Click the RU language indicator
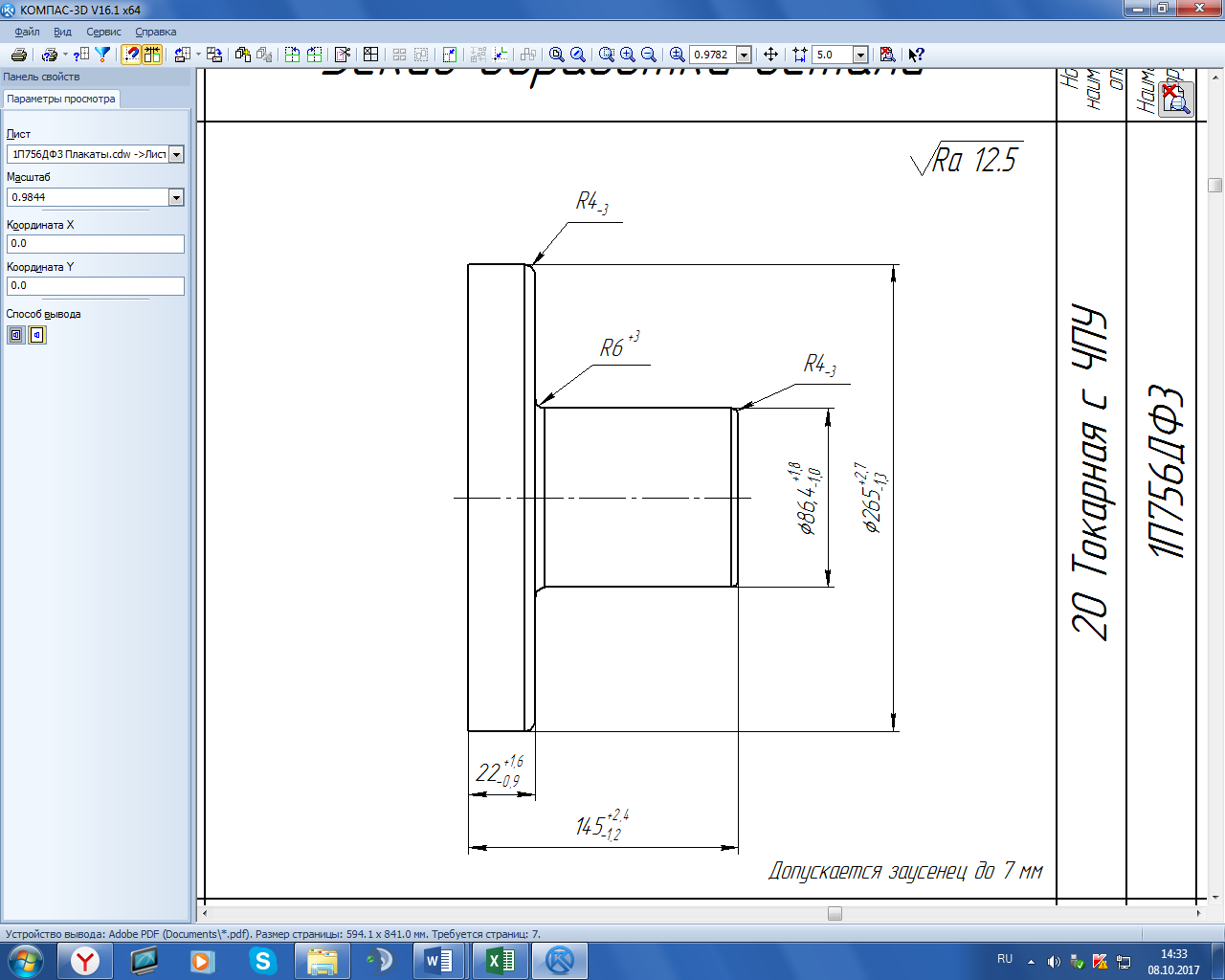The height and width of the screenshot is (980, 1225). [1005, 959]
